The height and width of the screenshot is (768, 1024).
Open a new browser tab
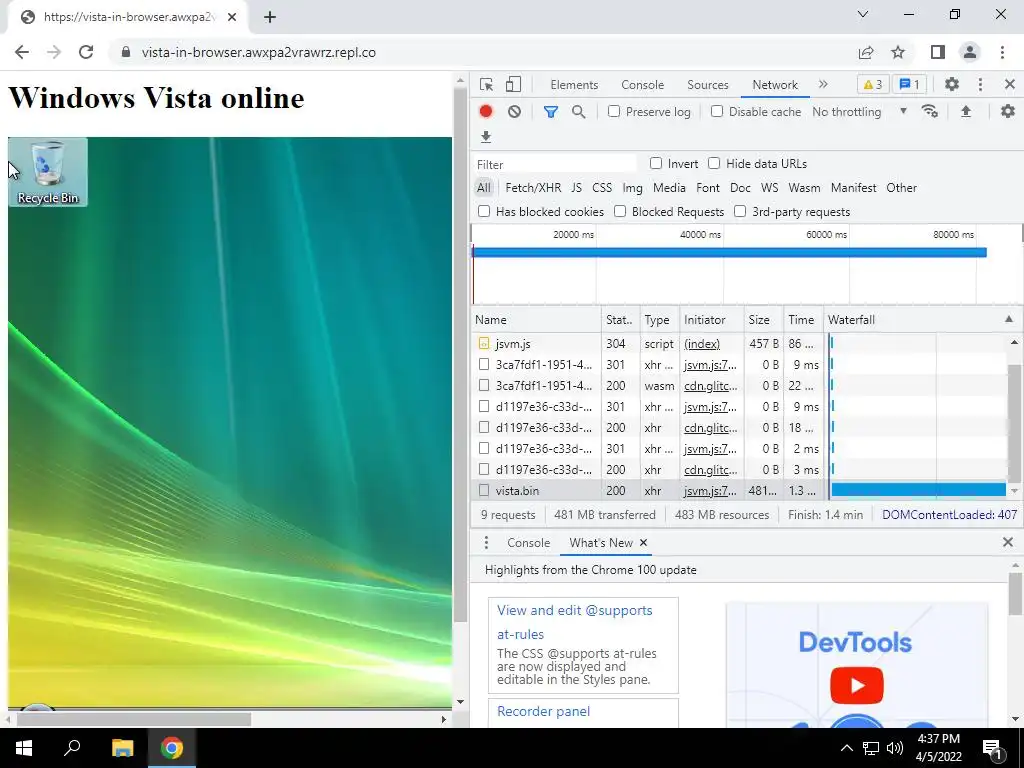coord(270,17)
